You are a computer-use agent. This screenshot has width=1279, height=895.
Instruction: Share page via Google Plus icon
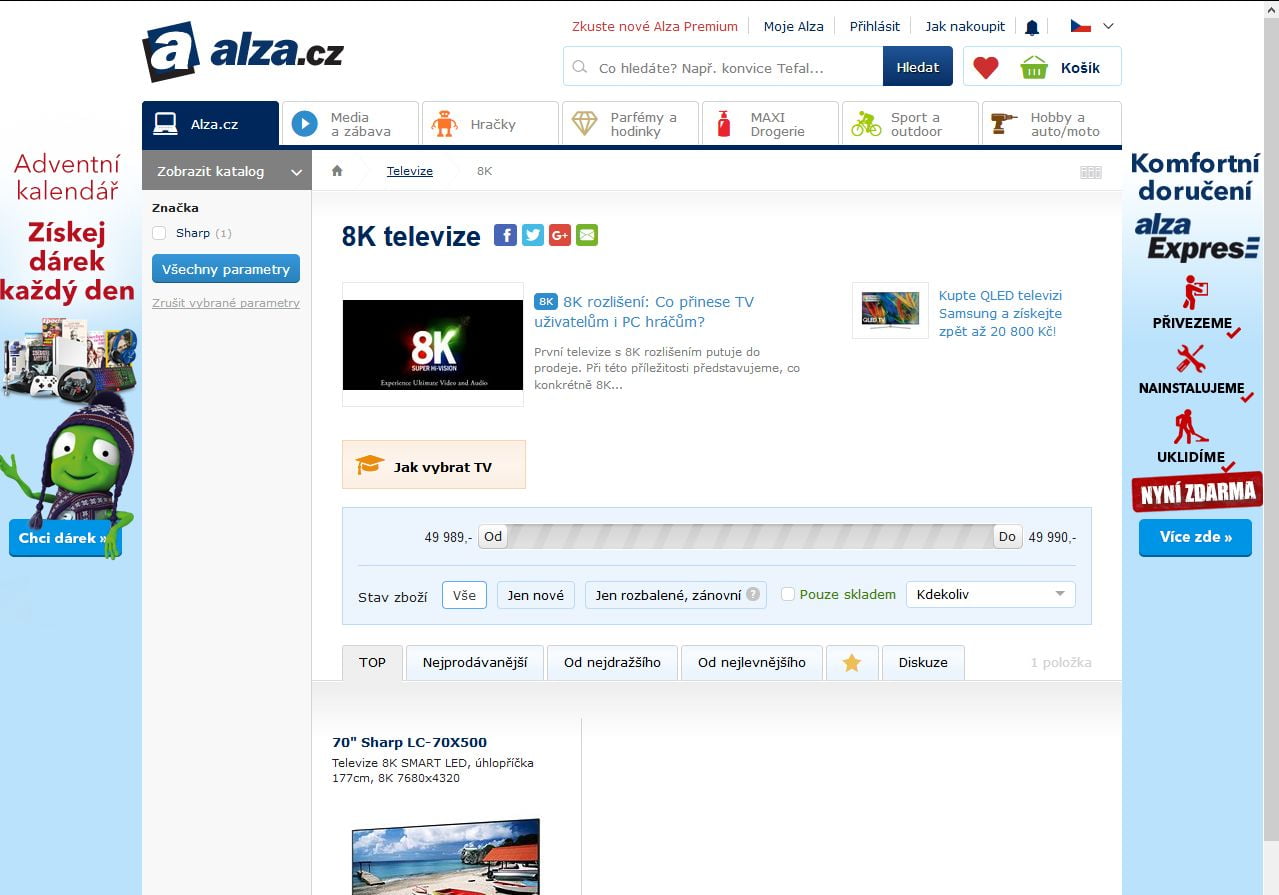[x=559, y=236]
